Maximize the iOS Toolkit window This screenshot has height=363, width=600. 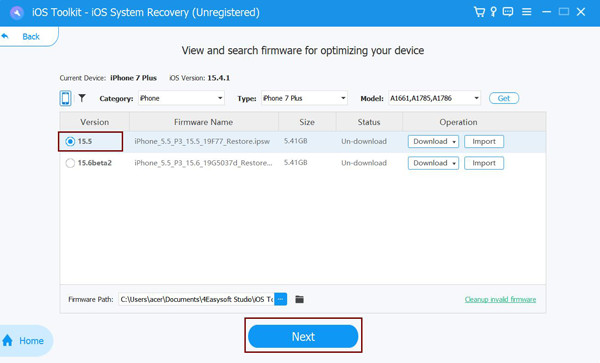pyautogui.click(x=564, y=12)
